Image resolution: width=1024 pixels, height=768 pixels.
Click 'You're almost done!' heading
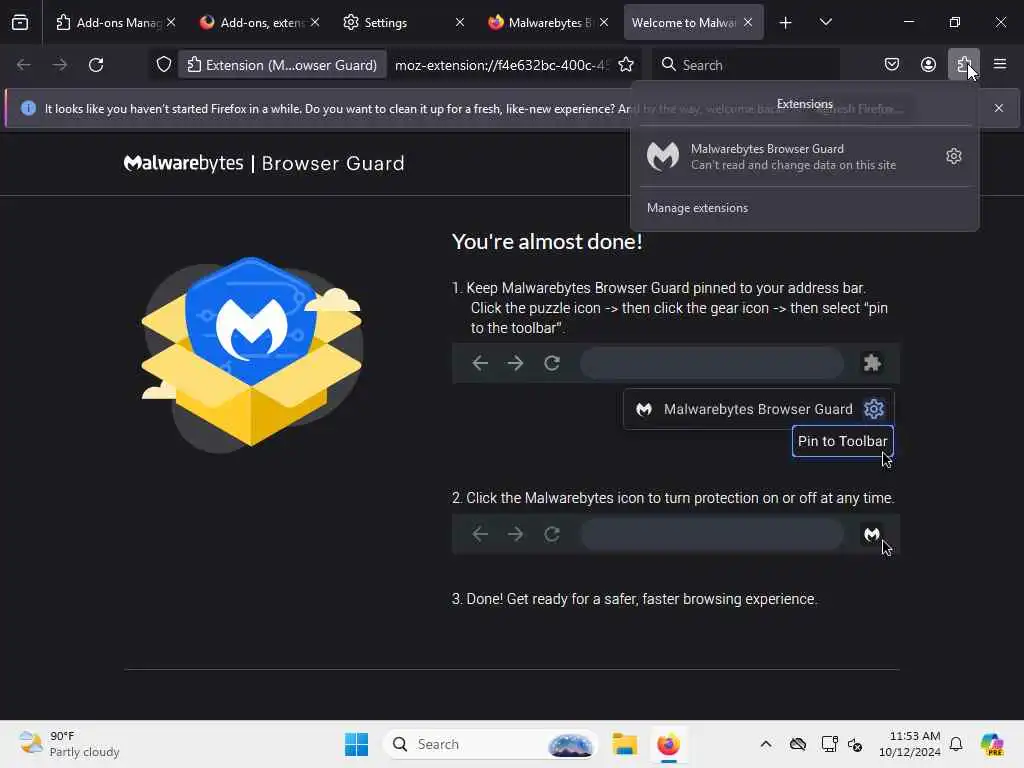547,242
